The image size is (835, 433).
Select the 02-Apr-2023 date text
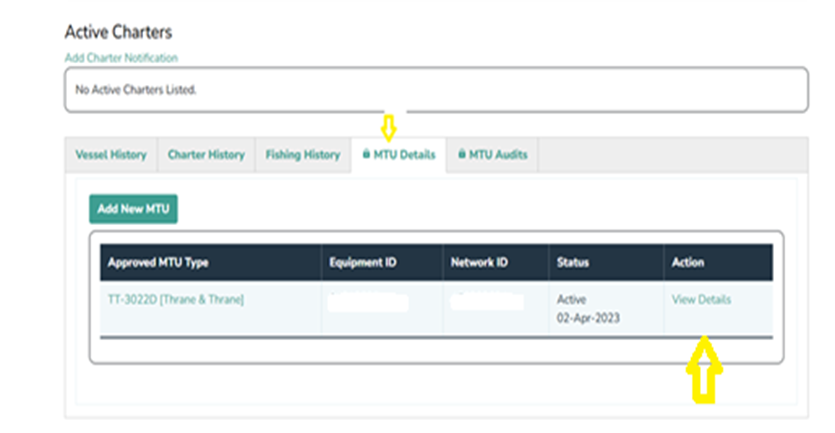pos(588,318)
